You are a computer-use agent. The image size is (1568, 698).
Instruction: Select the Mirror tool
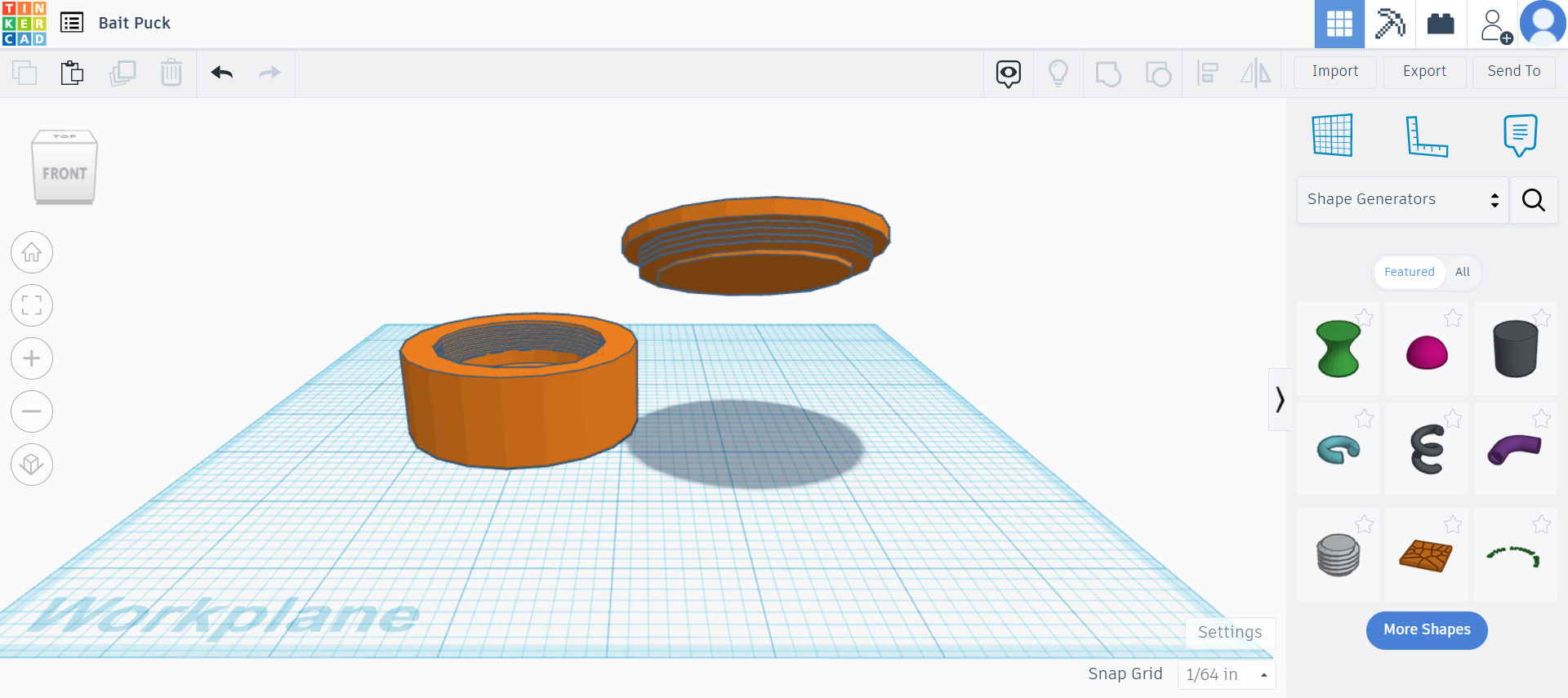(1256, 73)
